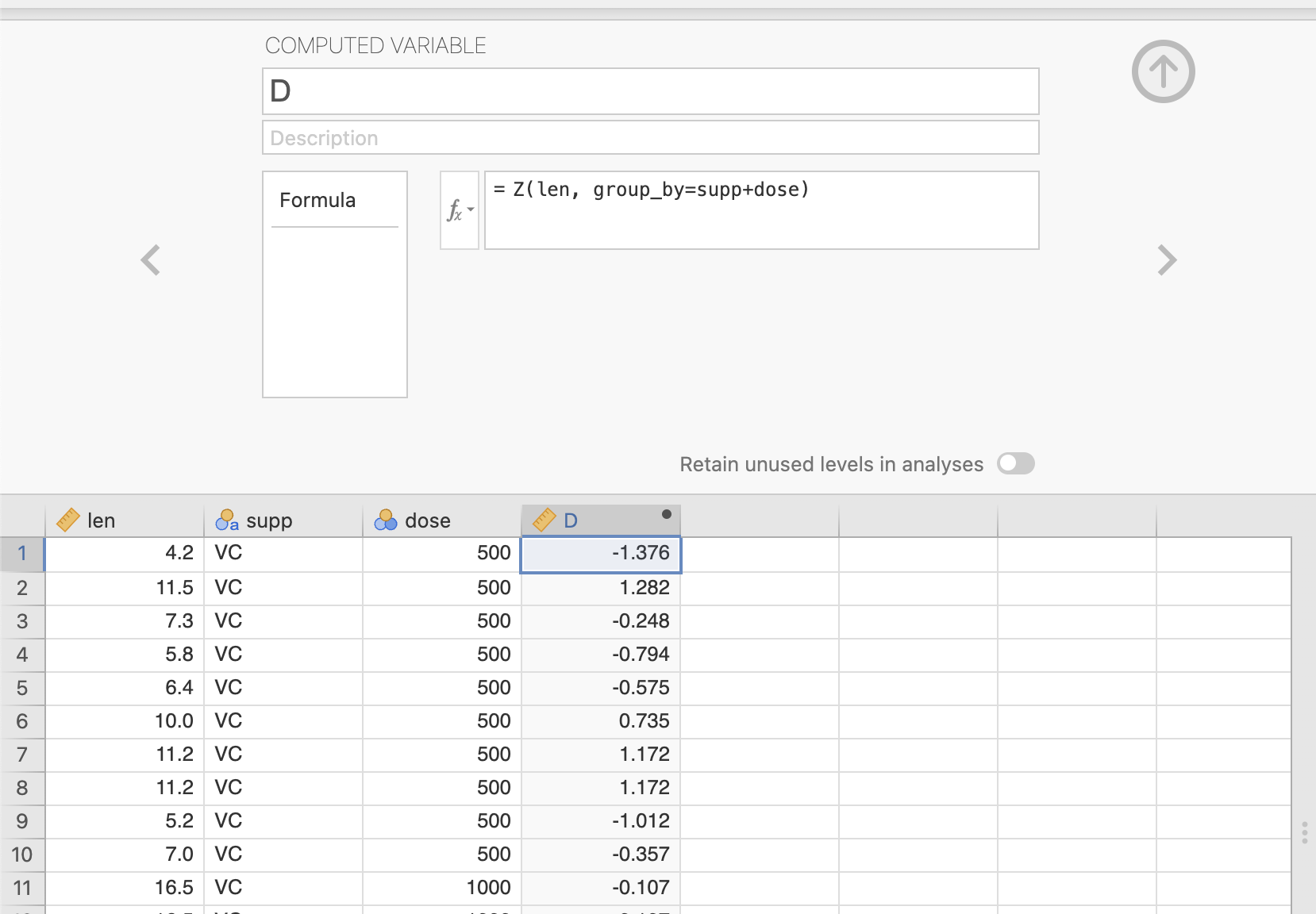Select the D cell -0.357

pos(601,854)
